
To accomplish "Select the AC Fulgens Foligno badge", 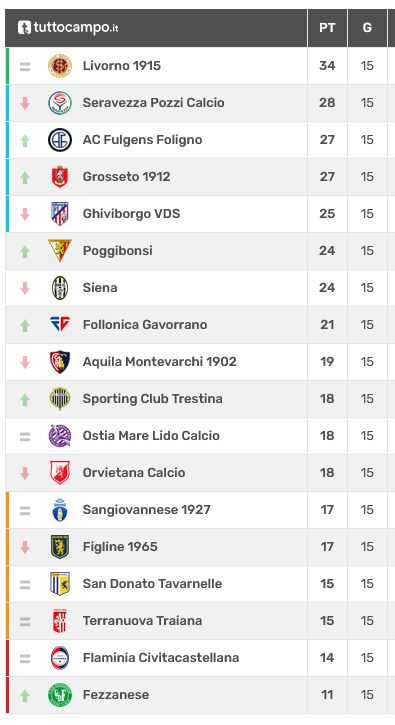I will [x=60, y=140].
